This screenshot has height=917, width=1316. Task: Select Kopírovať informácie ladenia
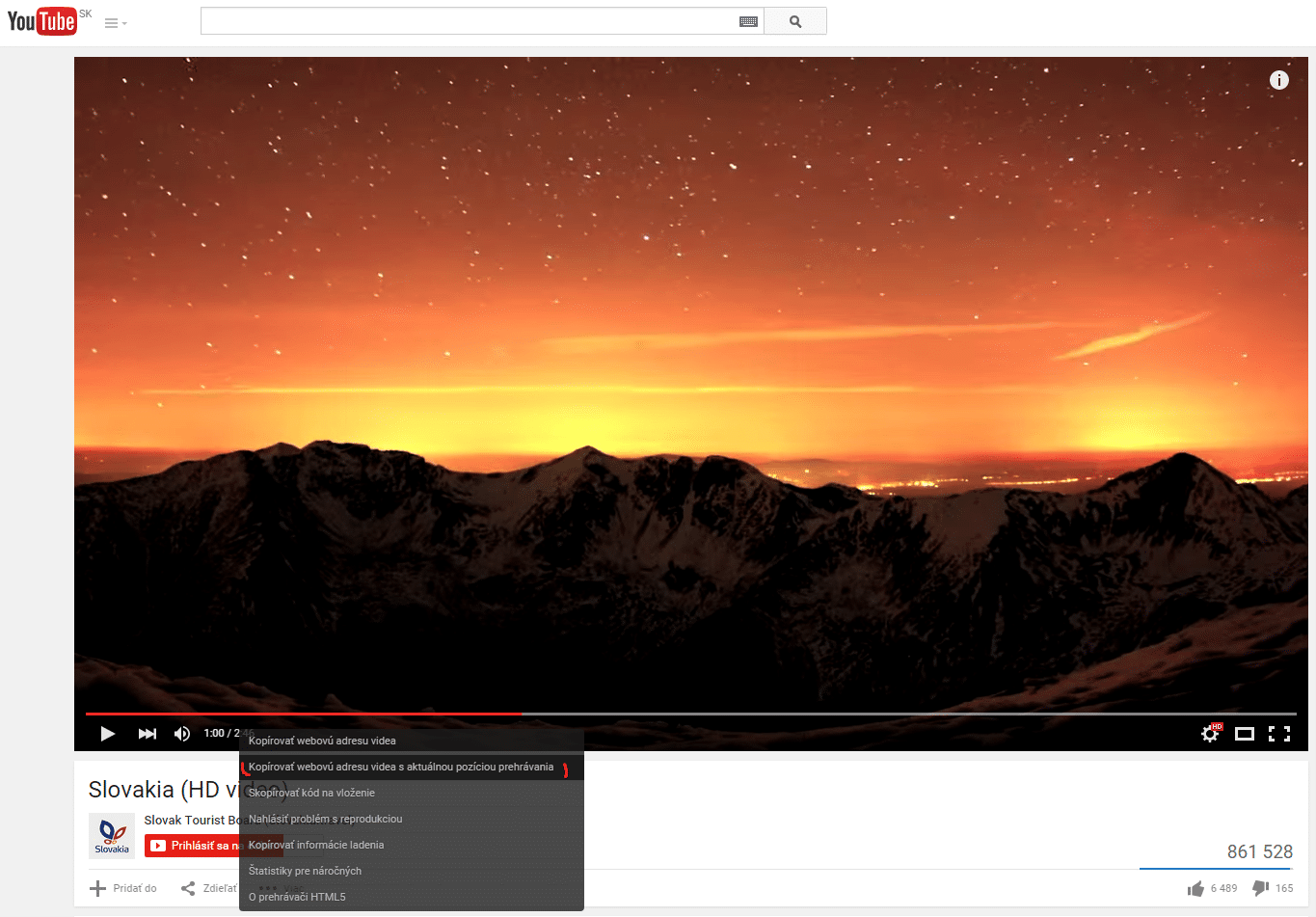pos(412,845)
